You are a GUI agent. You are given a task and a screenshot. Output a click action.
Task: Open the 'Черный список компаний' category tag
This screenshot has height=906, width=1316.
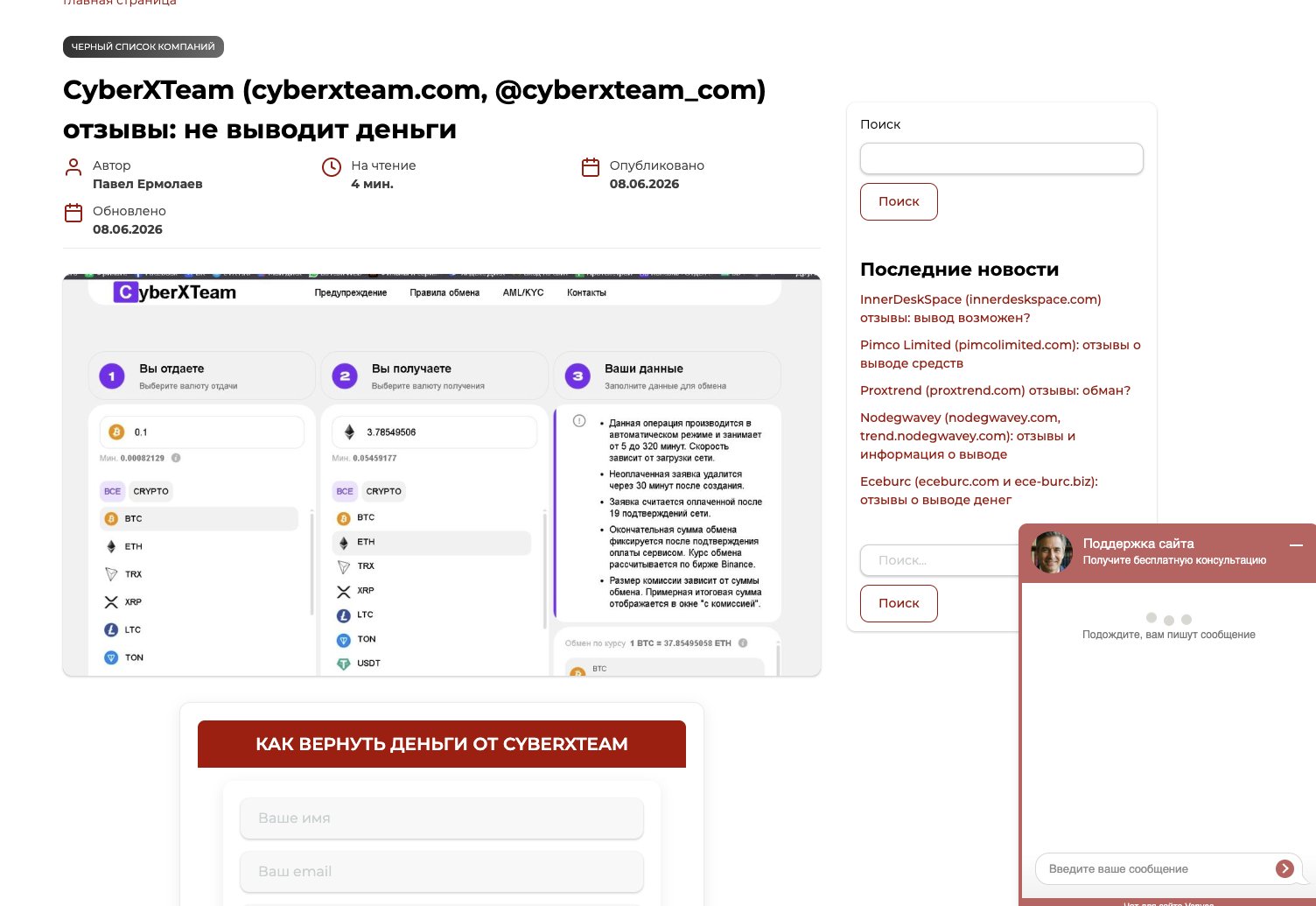[x=143, y=46]
